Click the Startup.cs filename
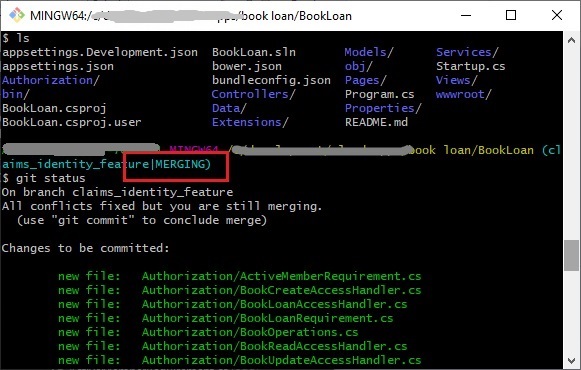Screen dimensions: 581x370 pyautogui.click(x=471, y=67)
